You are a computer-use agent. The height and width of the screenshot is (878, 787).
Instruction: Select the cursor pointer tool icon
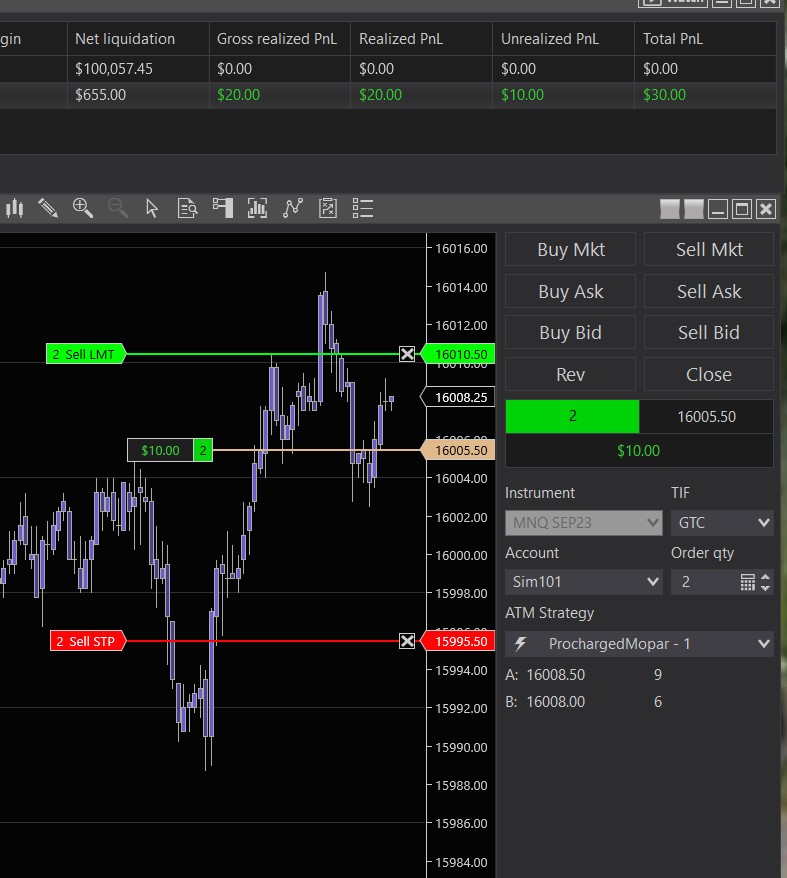click(x=152, y=208)
